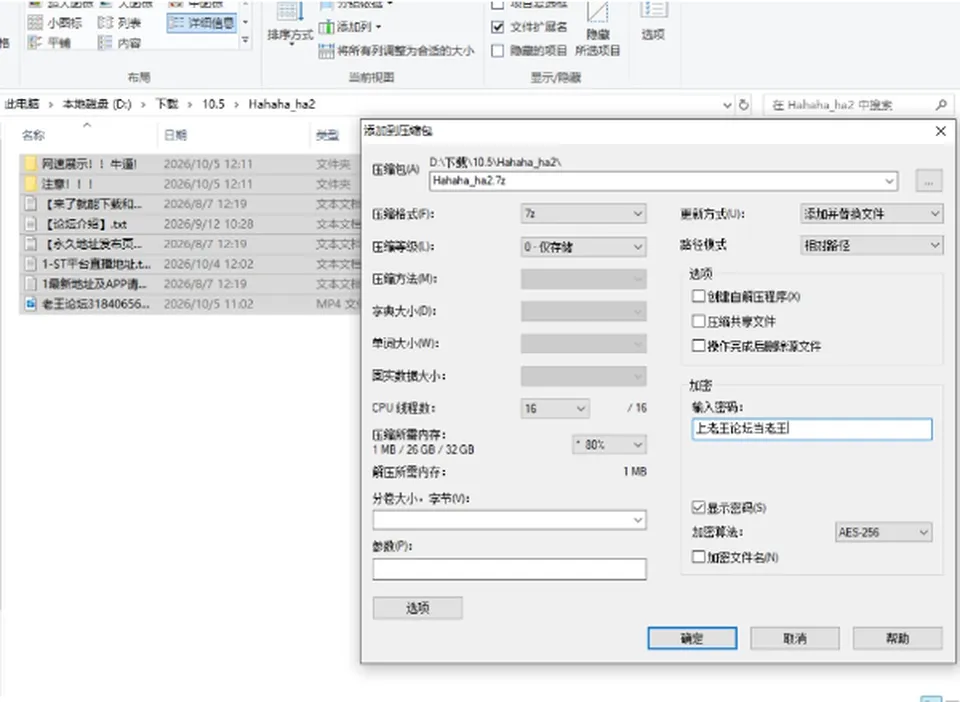Click 隐藏所选项目 hide selected items

click(597, 31)
